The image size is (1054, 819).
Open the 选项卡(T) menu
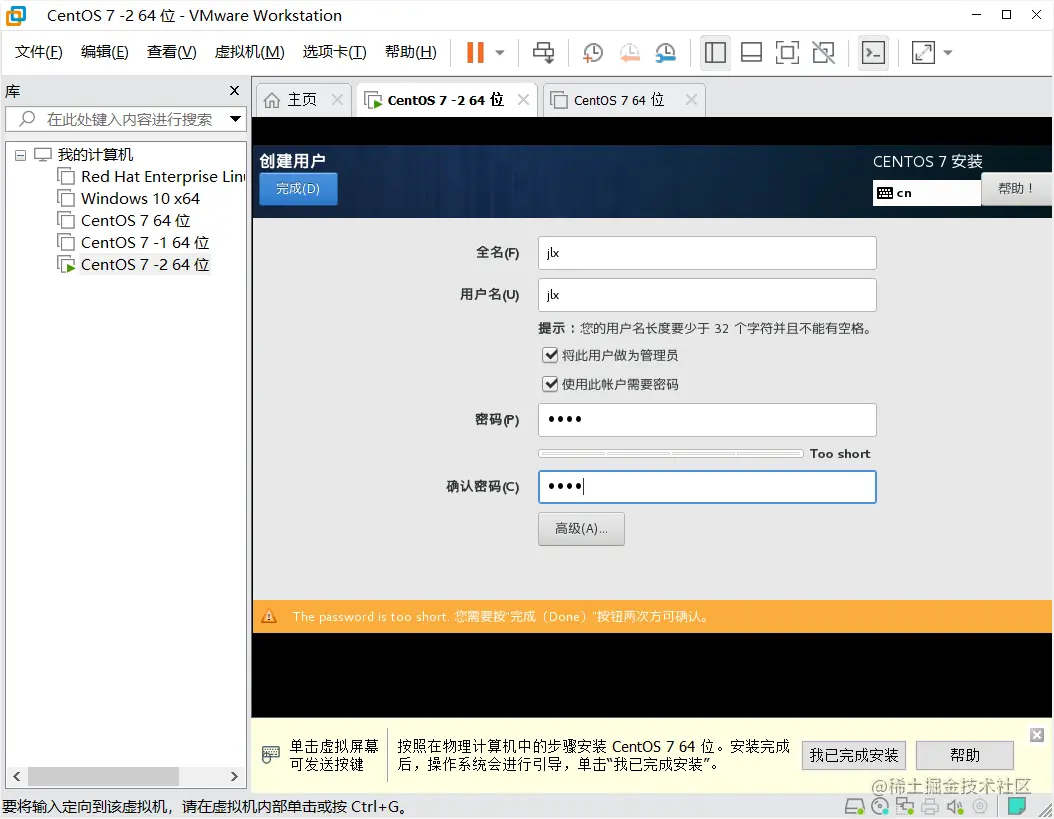click(x=334, y=52)
